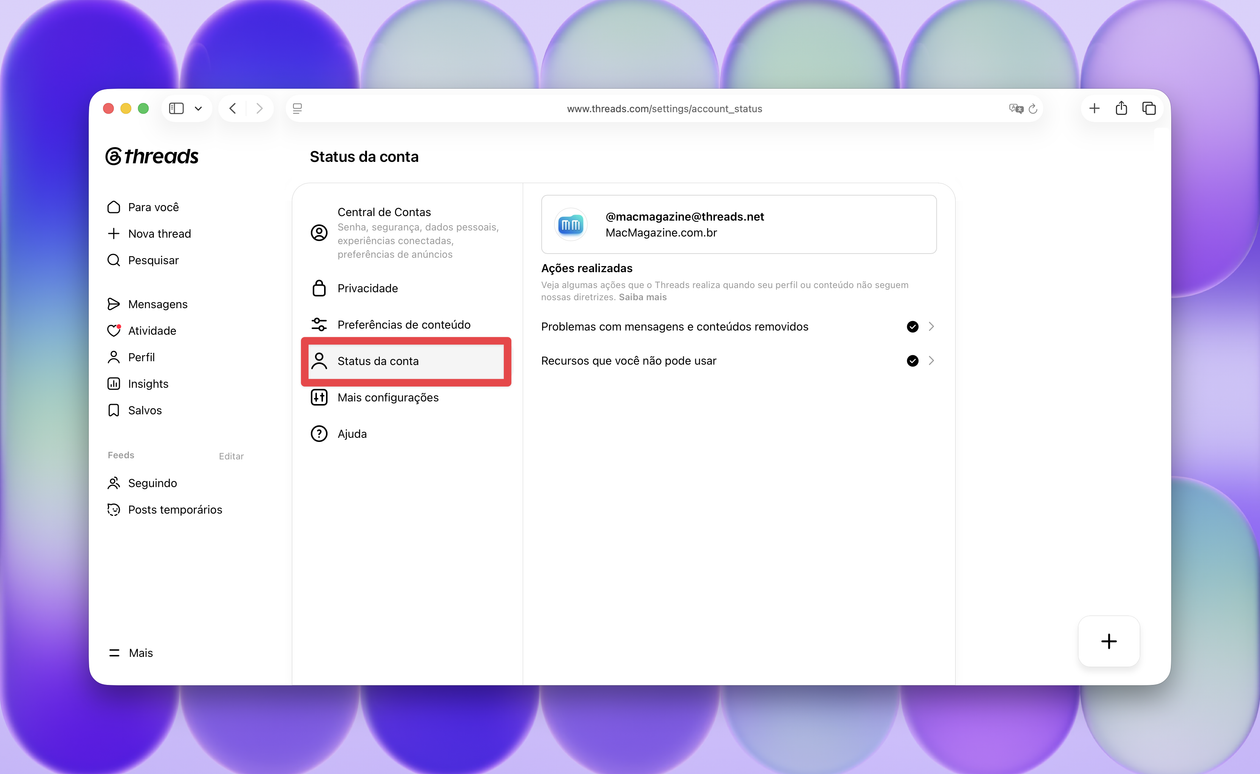The height and width of the screenshot is (774, 1260).
Task: Open Mais configurações settings
Action: (406, 398)
